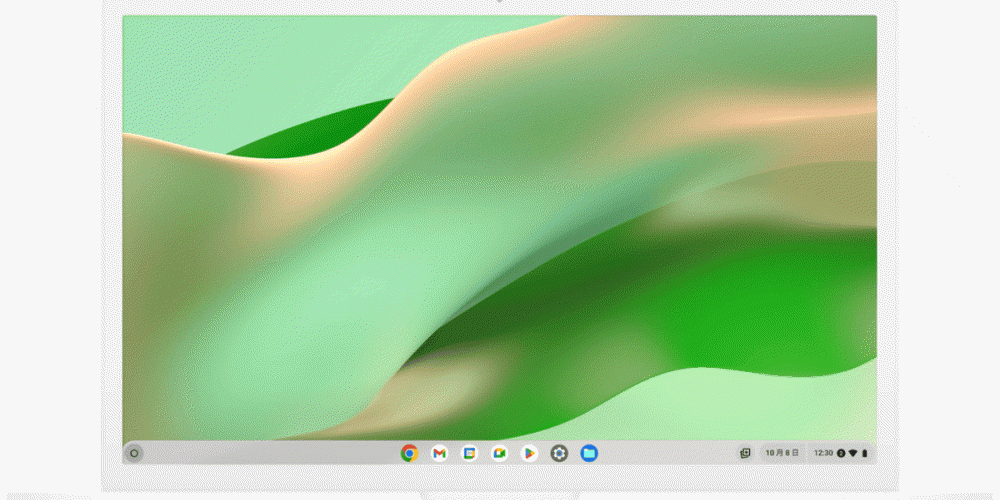Start Google Meet from the shelf
1000x500 pixels.
click(x=498, y=453)
